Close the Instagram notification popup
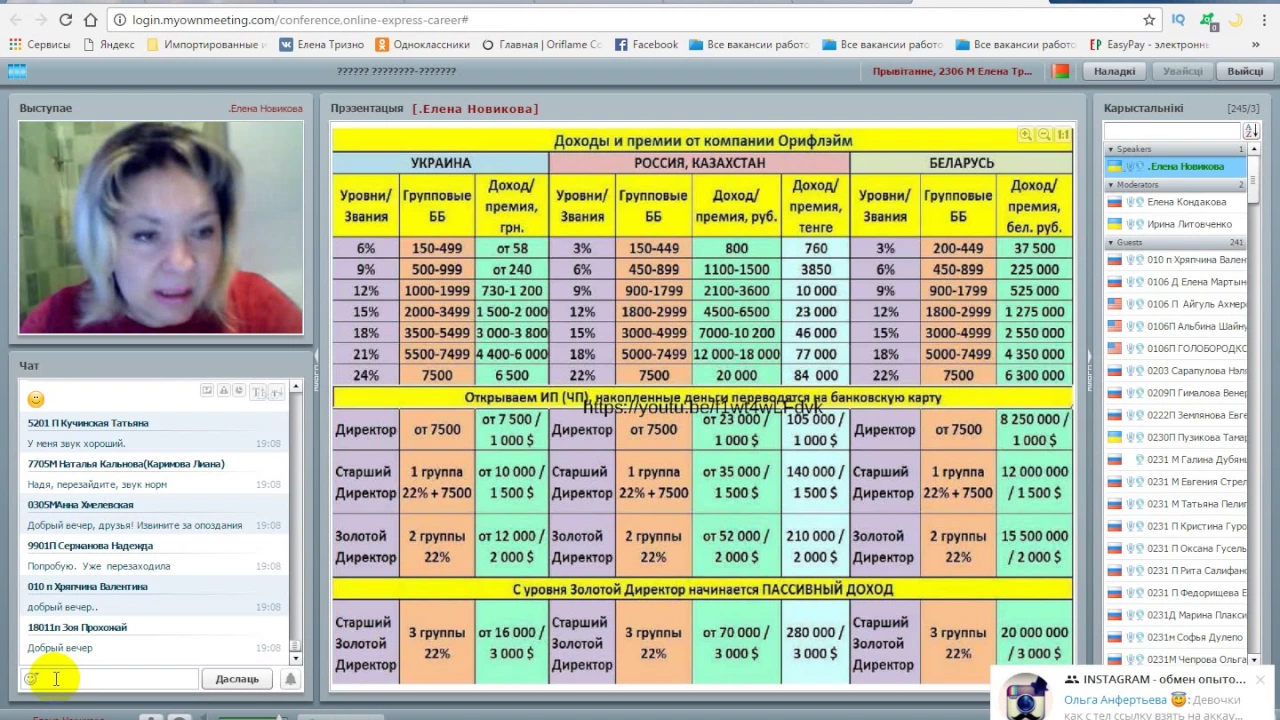 1260,679
